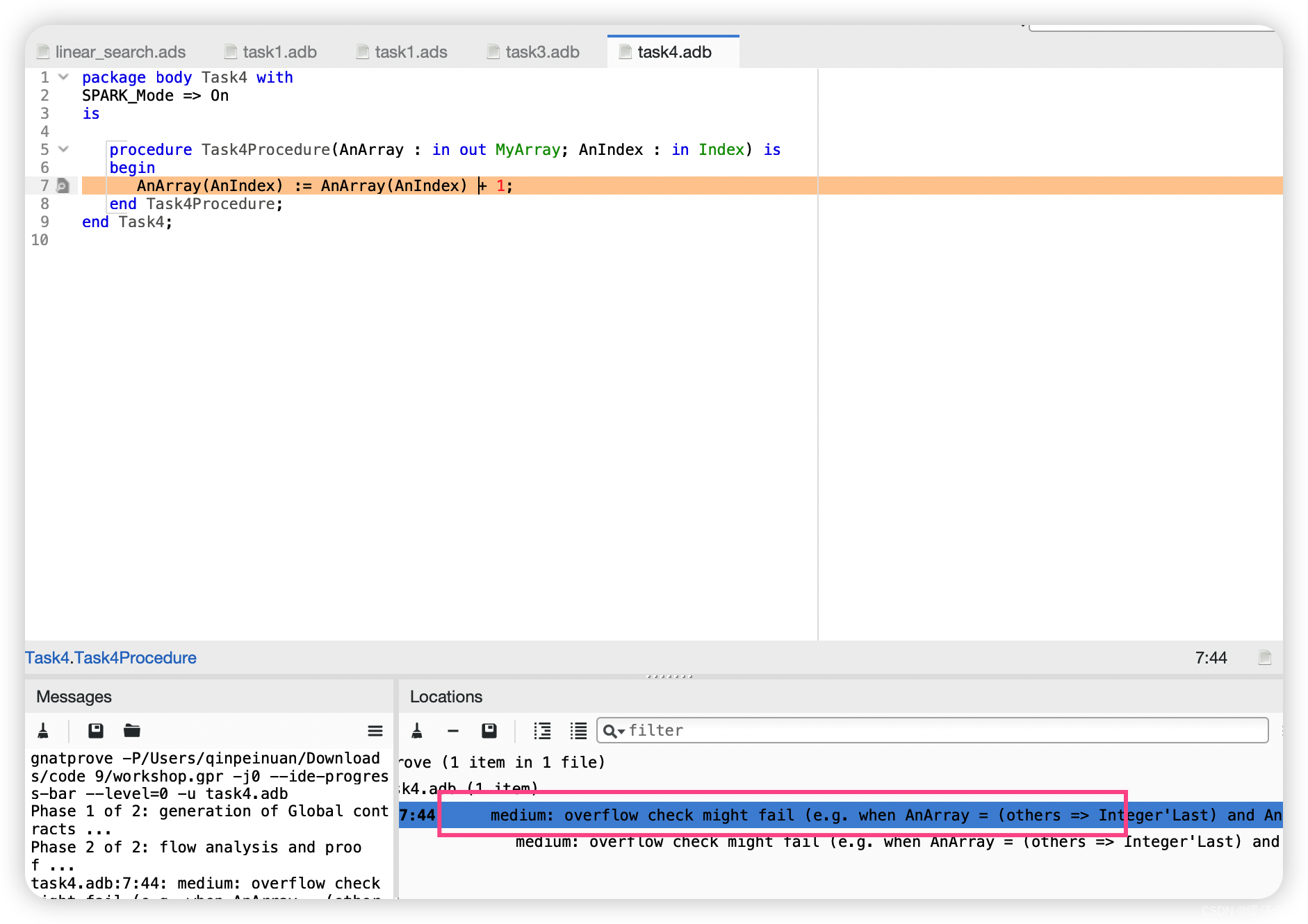
Task: Click the message marker icon beside line 7
Action: tap(63, 185)
